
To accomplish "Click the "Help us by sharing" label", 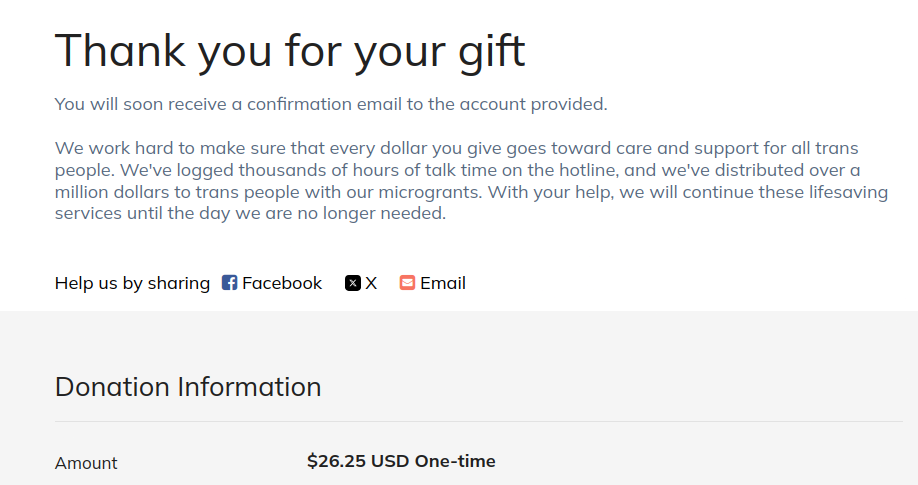I will (x=132, y=283).
